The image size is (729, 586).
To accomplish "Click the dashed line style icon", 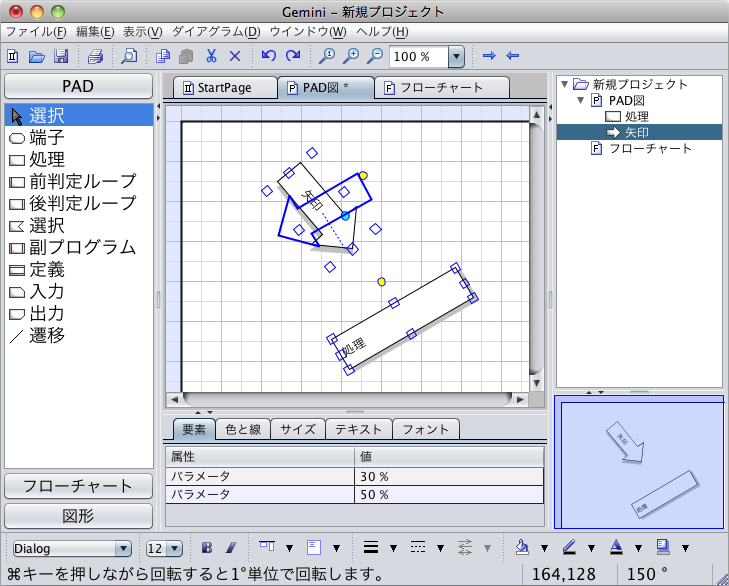I will tap(418, 547).
